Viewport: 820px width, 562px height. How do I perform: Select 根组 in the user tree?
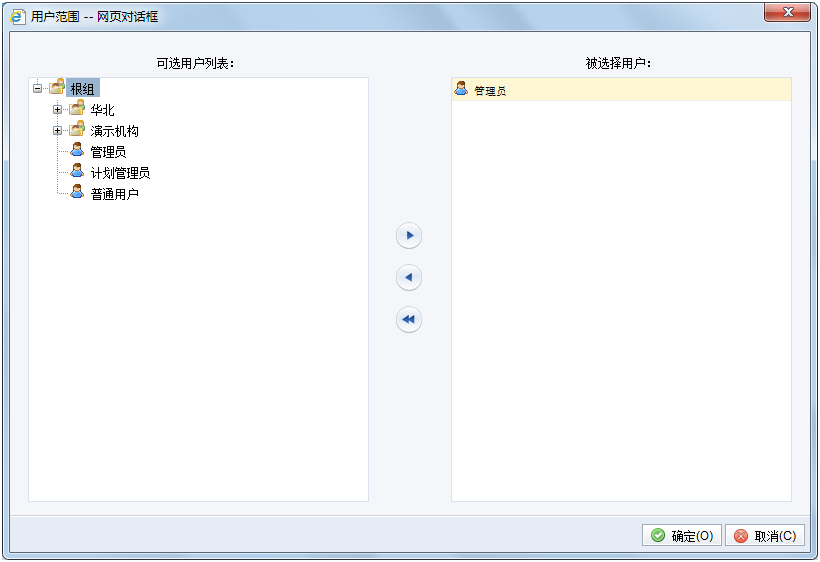(83, 89)
